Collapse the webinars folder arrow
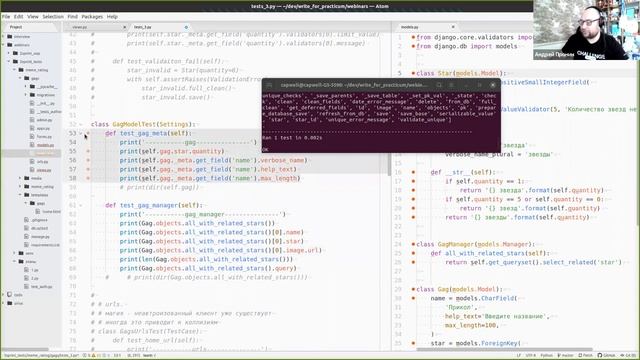Screen dimensions: 640x360 pyautogui.click(x=4, y=45)
